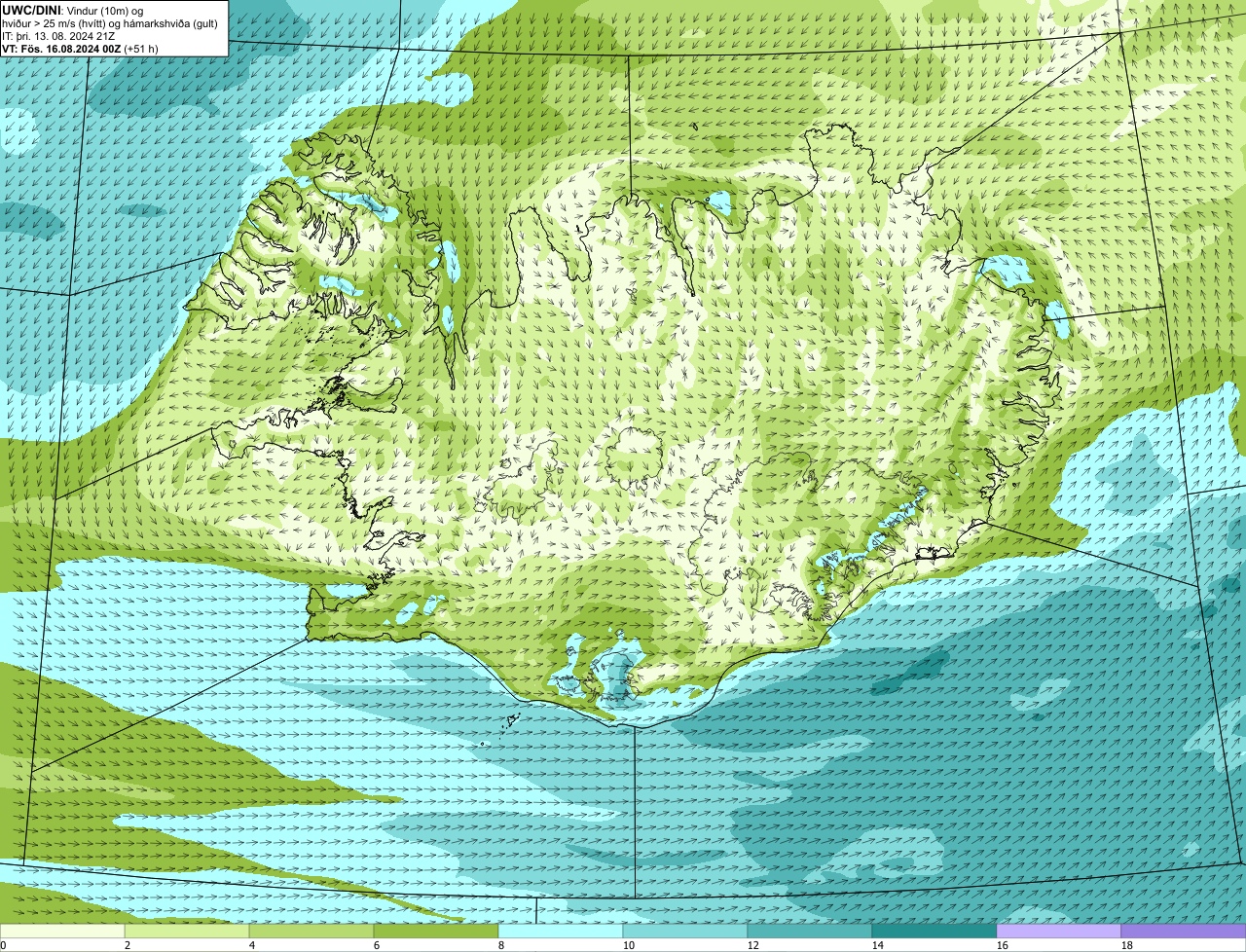Screen dimensions: 1246x952
Task: Click the 16–18 m/s light purple scale swatch
Action: coord(1059,931)
